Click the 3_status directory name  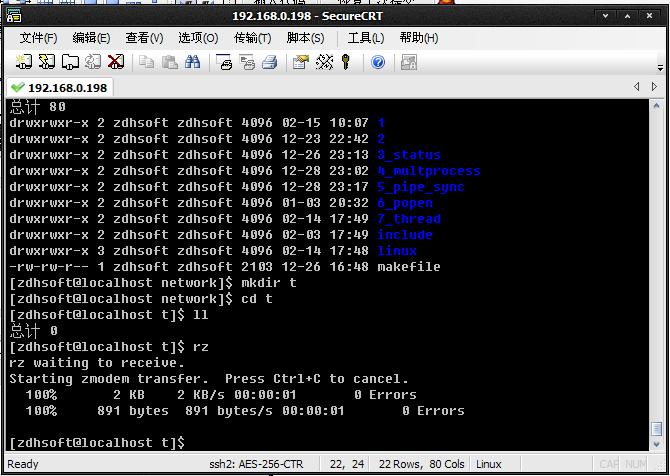[x=408, y=155]
